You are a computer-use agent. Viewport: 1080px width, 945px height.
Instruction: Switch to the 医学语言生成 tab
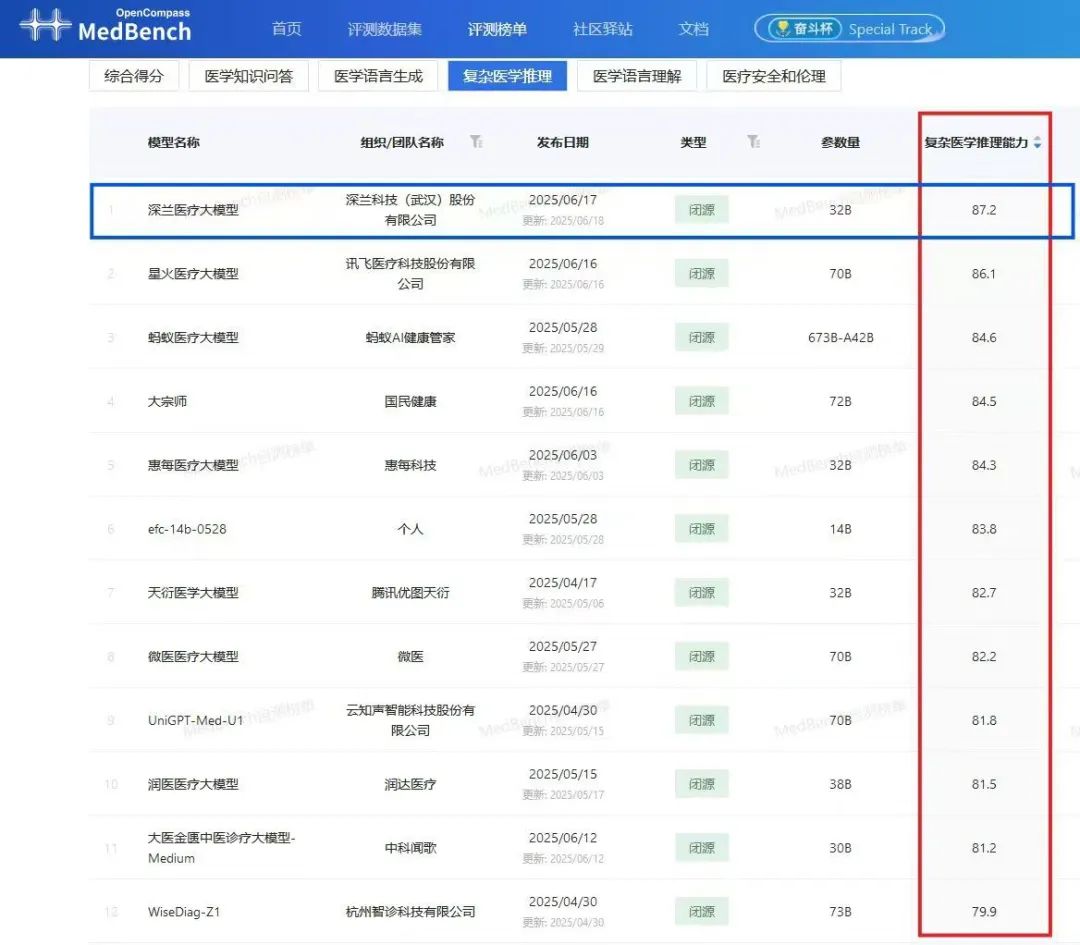[x=378, y=76]
